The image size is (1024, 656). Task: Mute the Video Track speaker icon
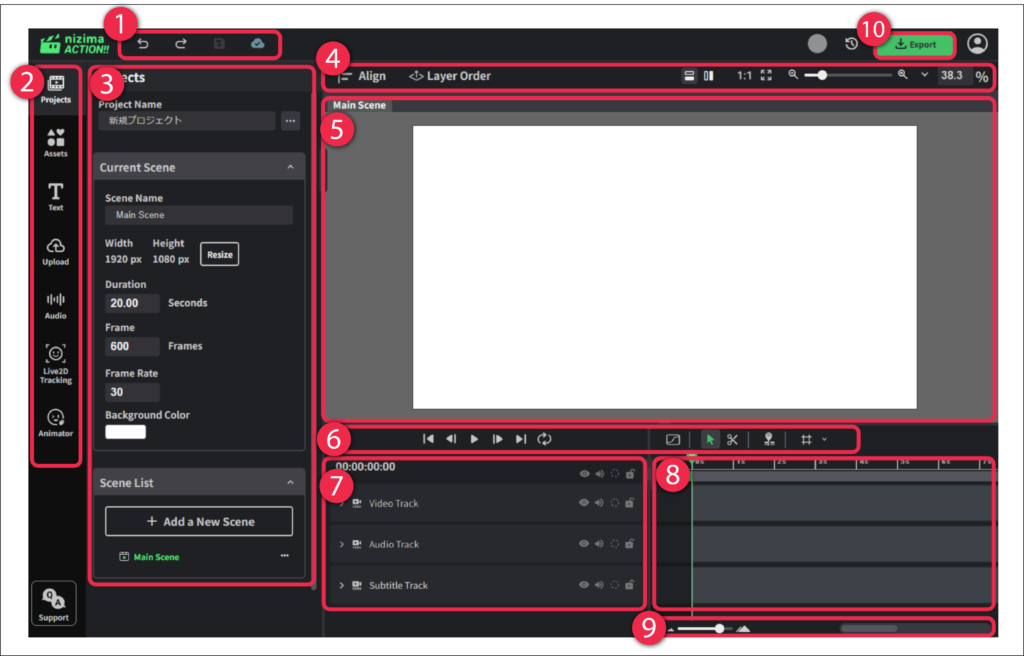600,503
